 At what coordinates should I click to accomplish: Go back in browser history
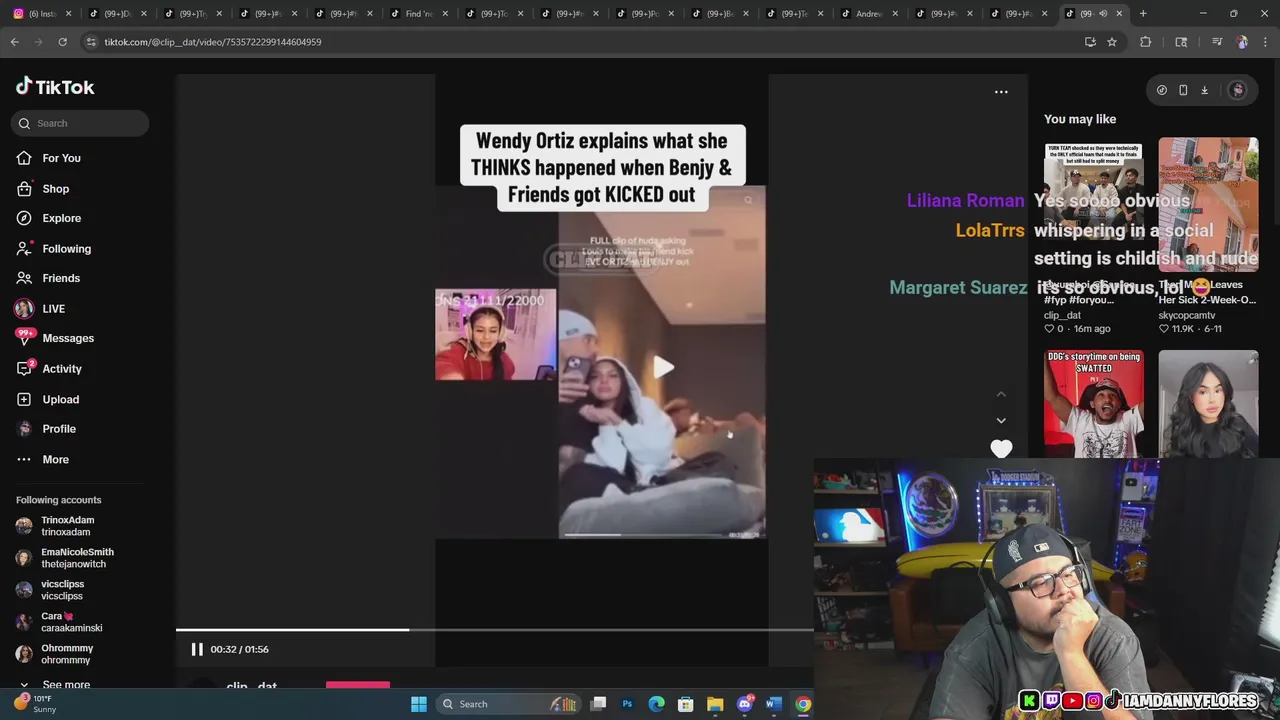(x=15, y=42)
